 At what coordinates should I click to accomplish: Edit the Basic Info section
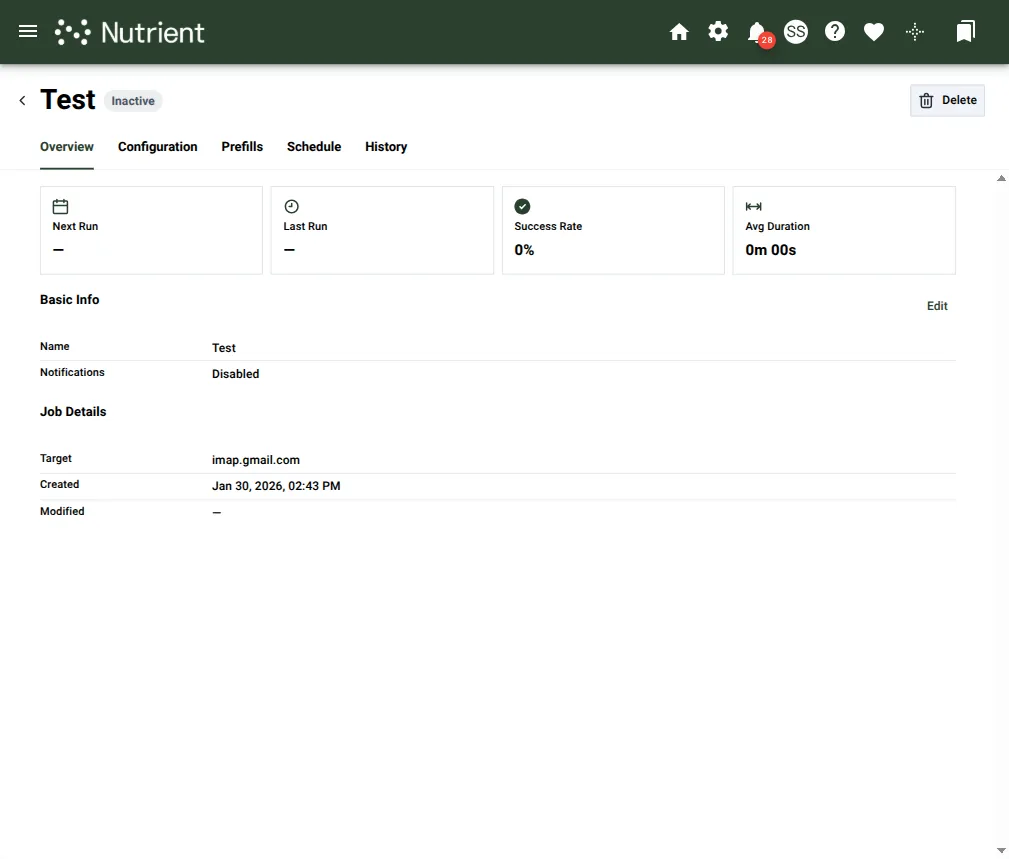point(937,306)
